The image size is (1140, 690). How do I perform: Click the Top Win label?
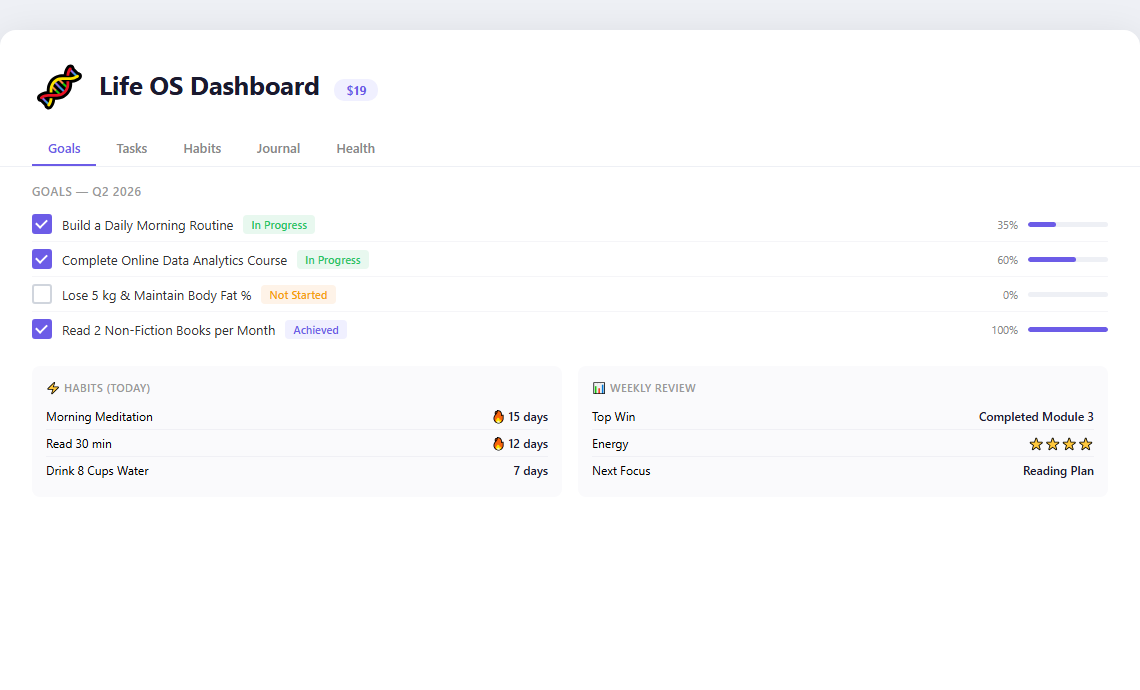pos(614,417)
